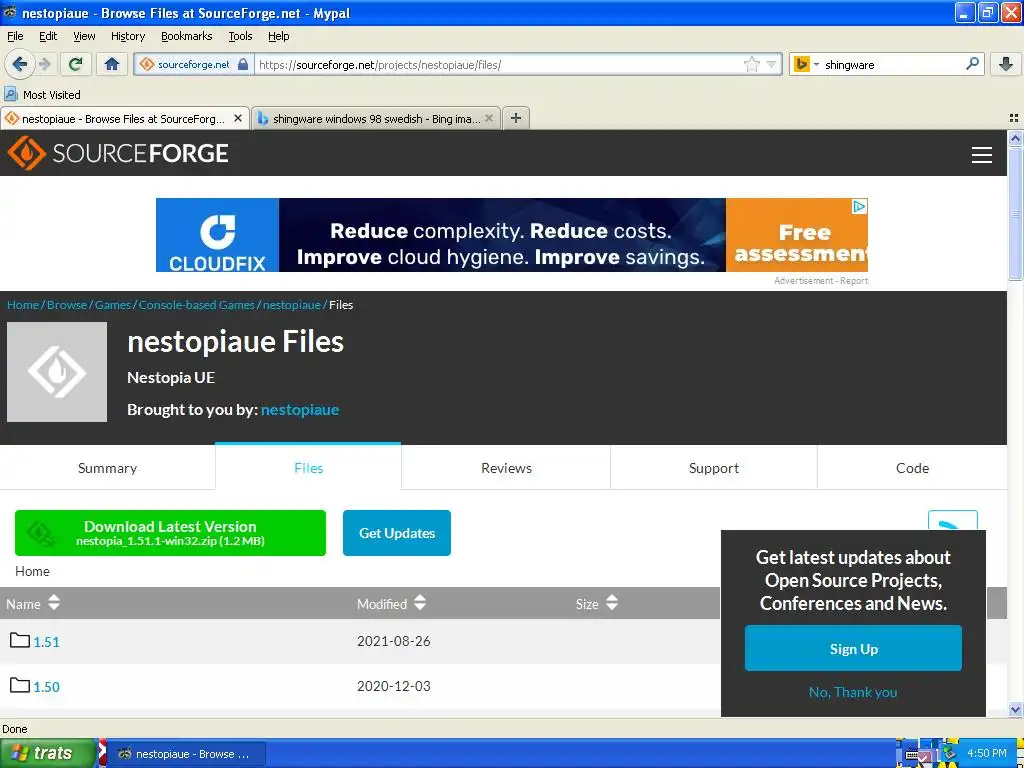This screenshot has height=768, width=1024.
Task: Click the padlock site security icon
Action: coord(243,64)
